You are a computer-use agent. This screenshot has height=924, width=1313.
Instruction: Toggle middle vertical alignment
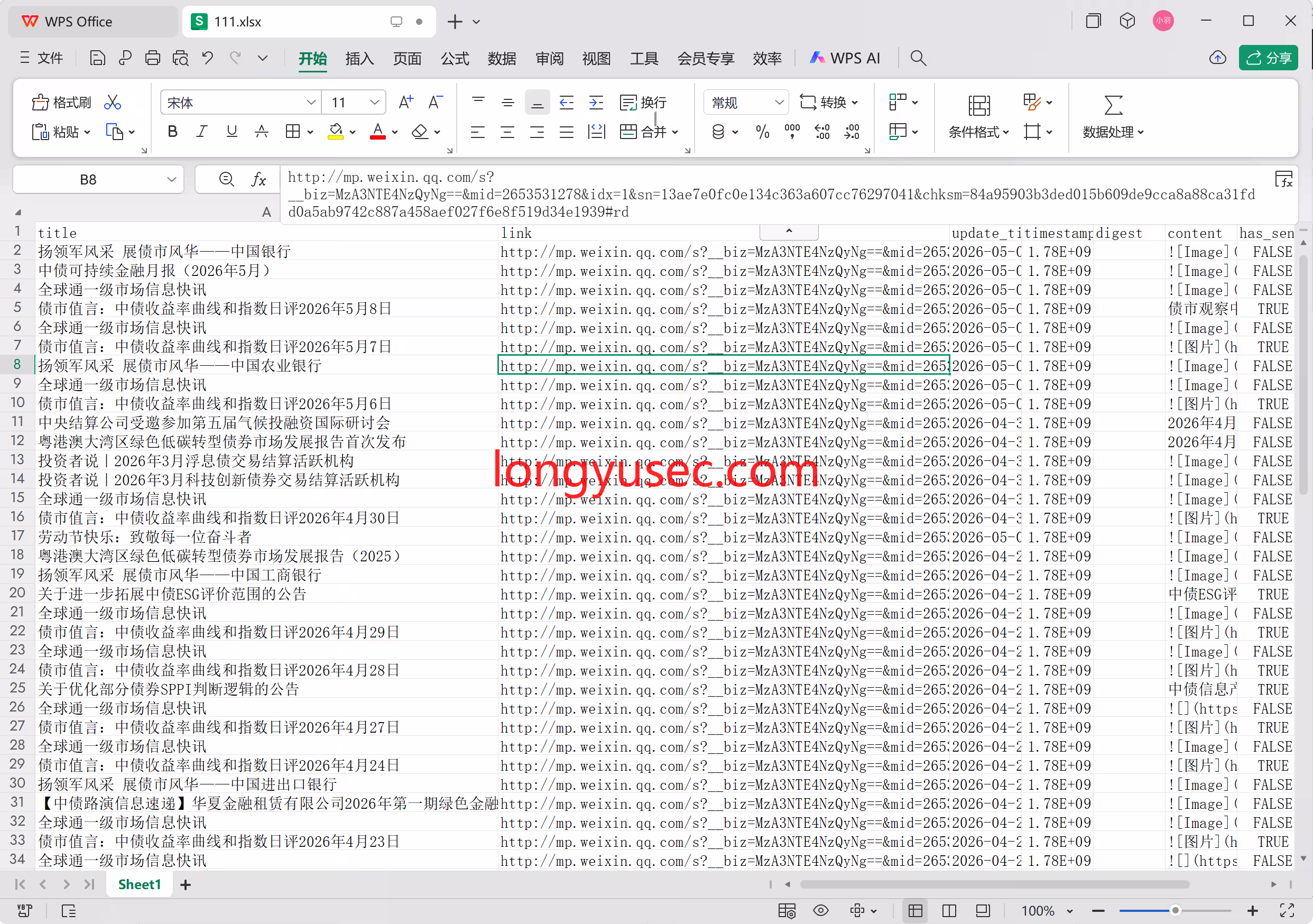point(507,103)
